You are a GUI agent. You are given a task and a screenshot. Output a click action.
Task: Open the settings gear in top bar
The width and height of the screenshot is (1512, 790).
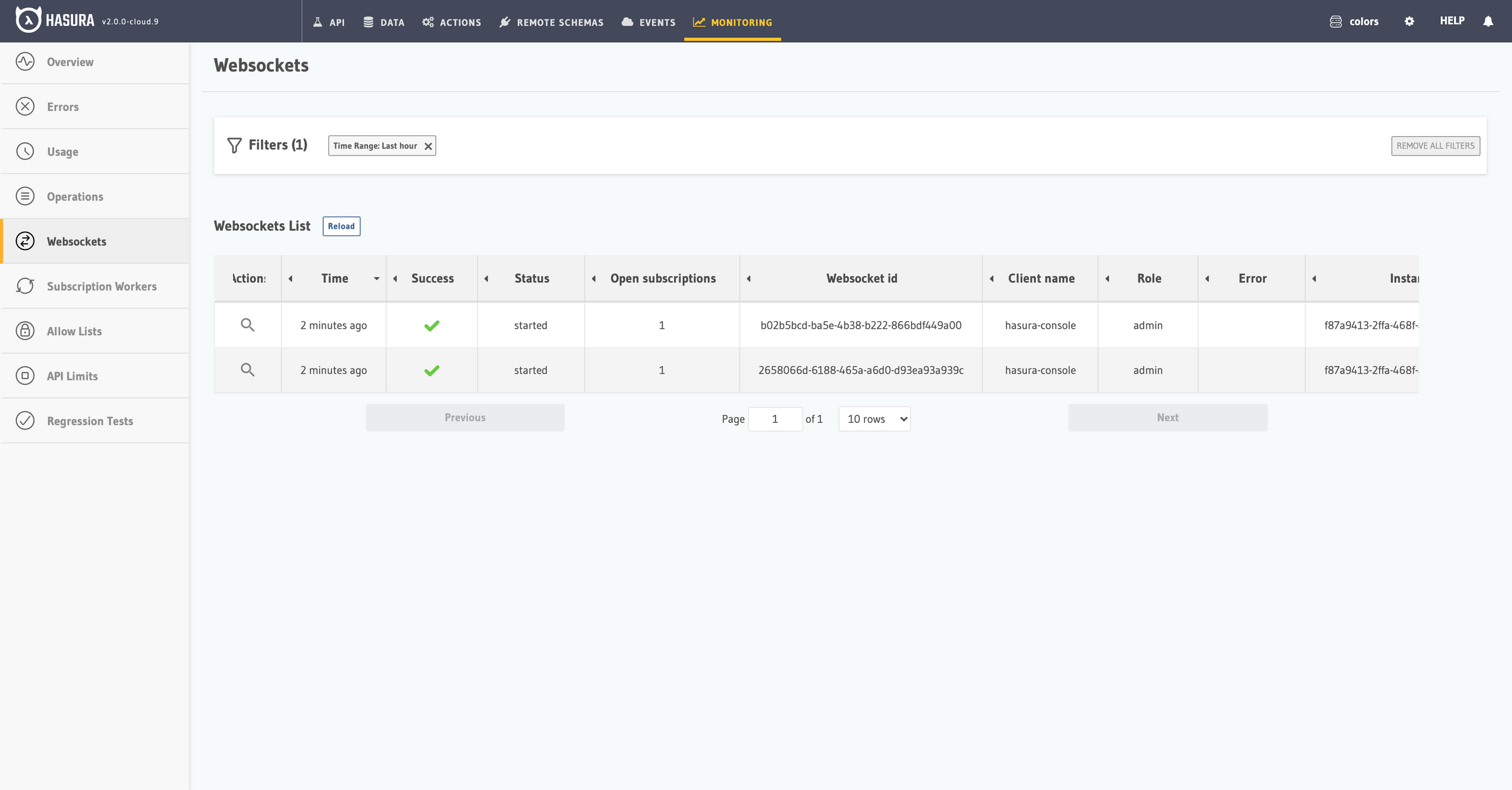1409,21
